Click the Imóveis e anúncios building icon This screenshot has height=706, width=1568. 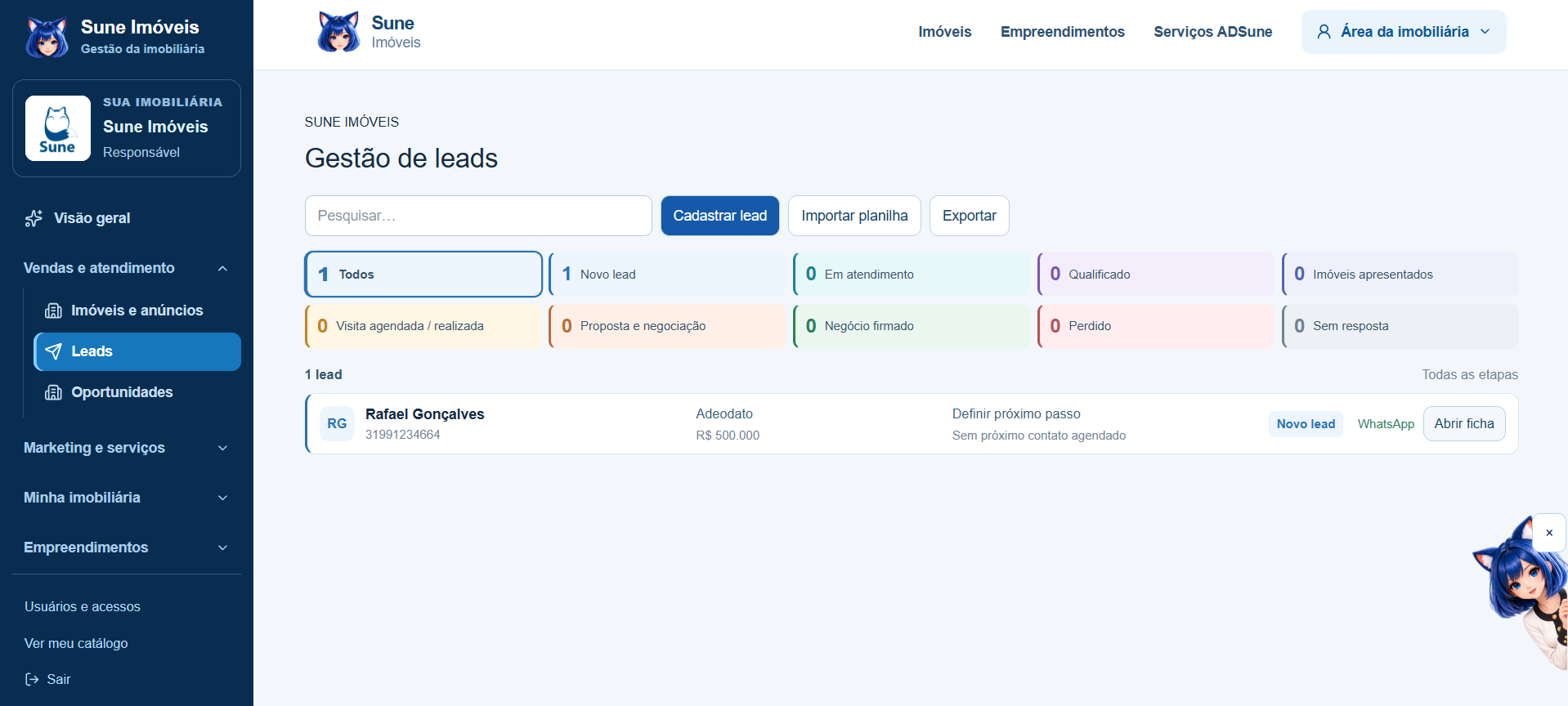coord(53,311)
